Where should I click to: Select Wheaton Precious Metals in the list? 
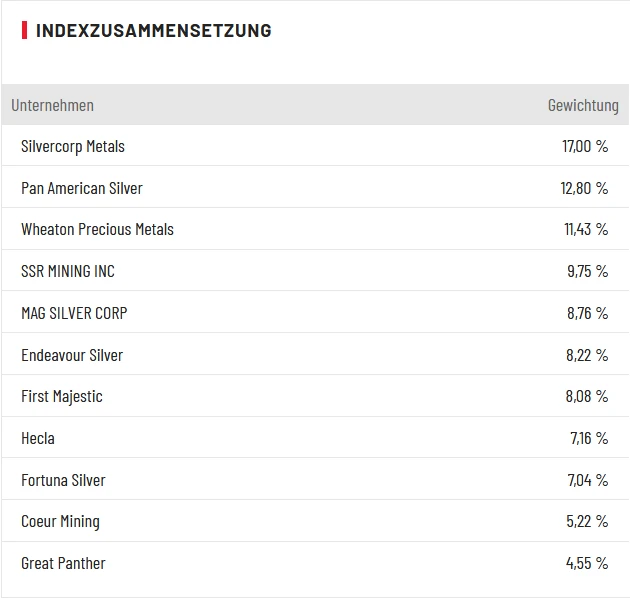tap(97, 229)
